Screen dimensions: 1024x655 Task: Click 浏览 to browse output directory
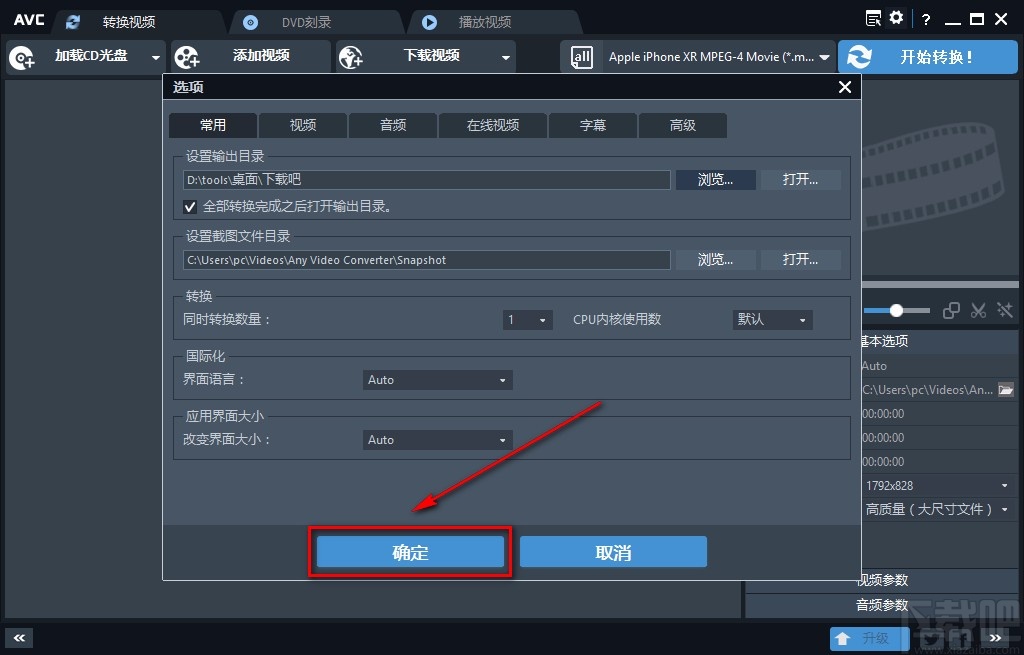click(716, 179)
